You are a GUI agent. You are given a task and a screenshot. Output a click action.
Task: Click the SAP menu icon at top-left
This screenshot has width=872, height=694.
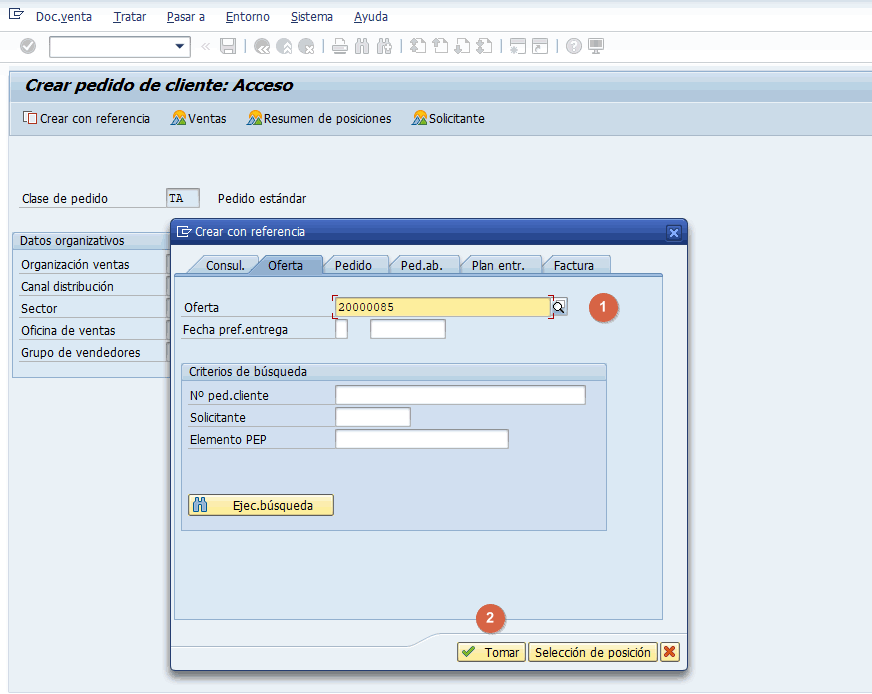tap(16, 14)
